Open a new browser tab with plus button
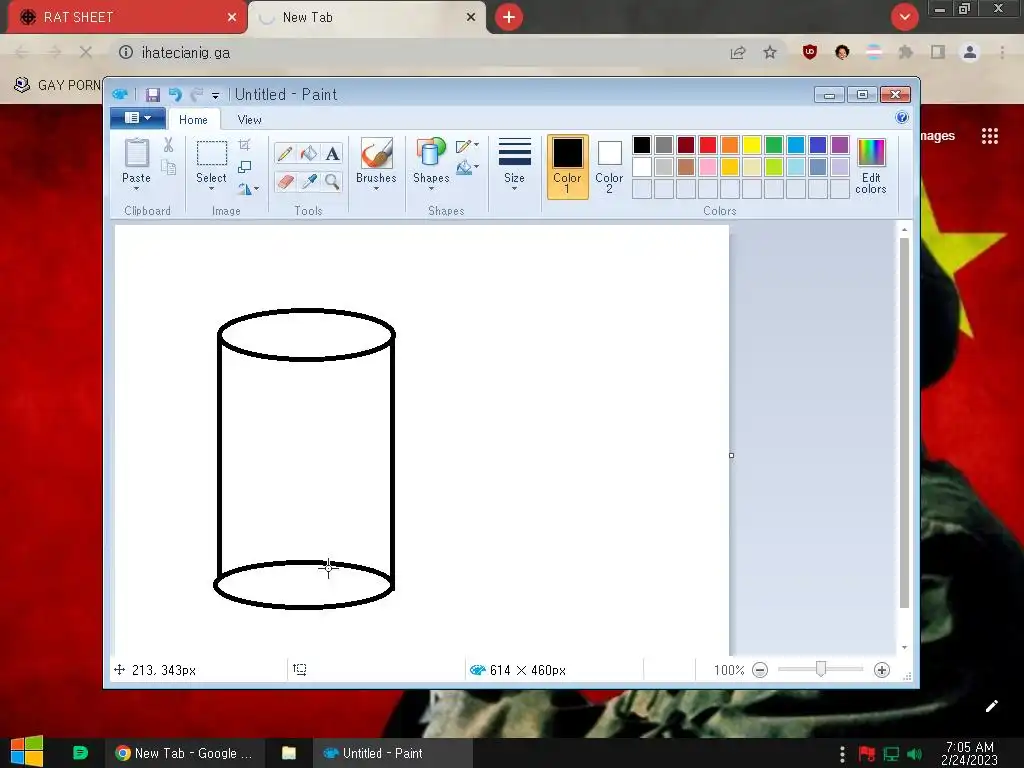This screenshot has height=768, width=1024. pos(509,17)
